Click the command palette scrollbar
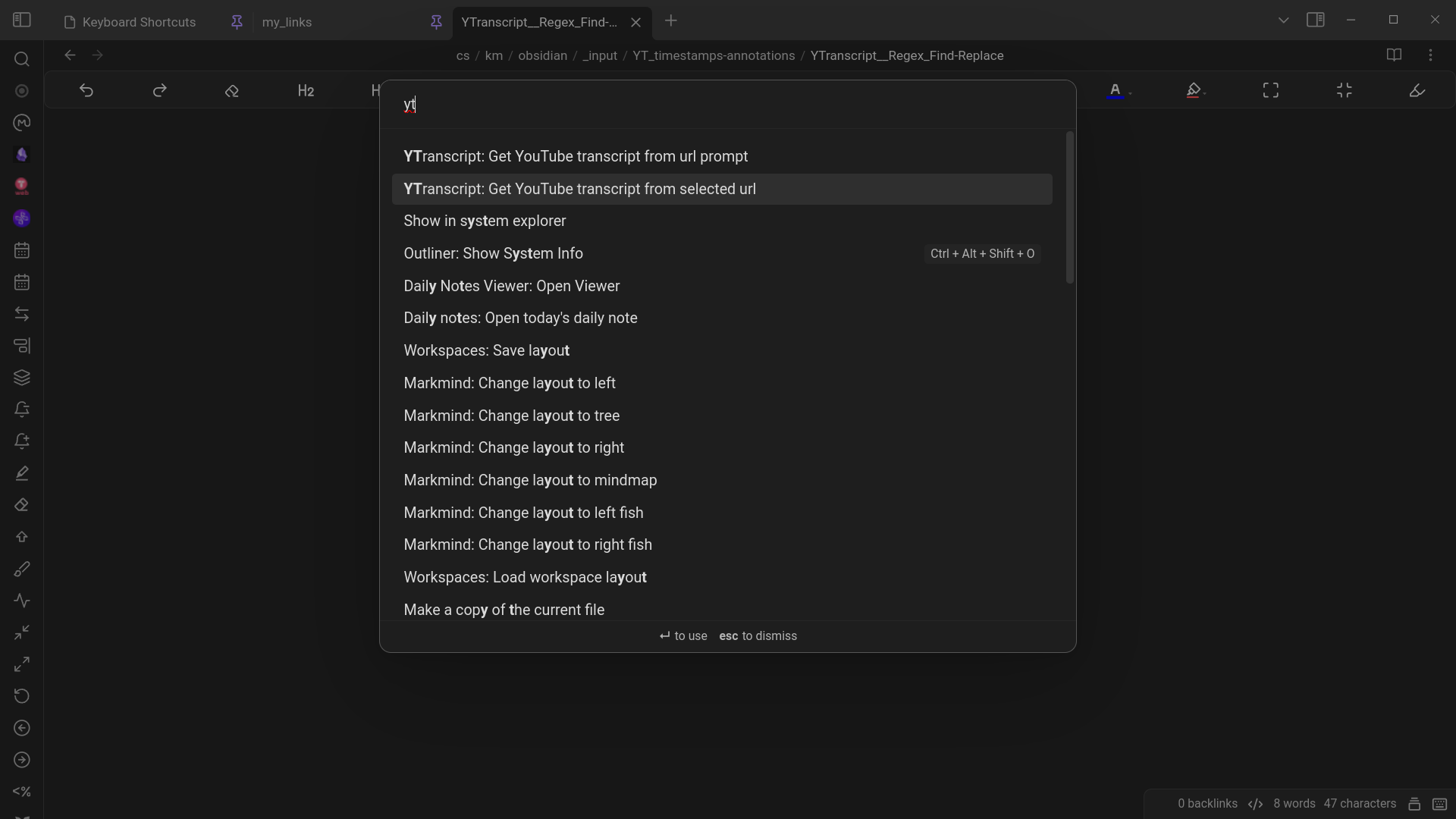The height and width of the screenshot is (819, 1456). [1070, 209]
